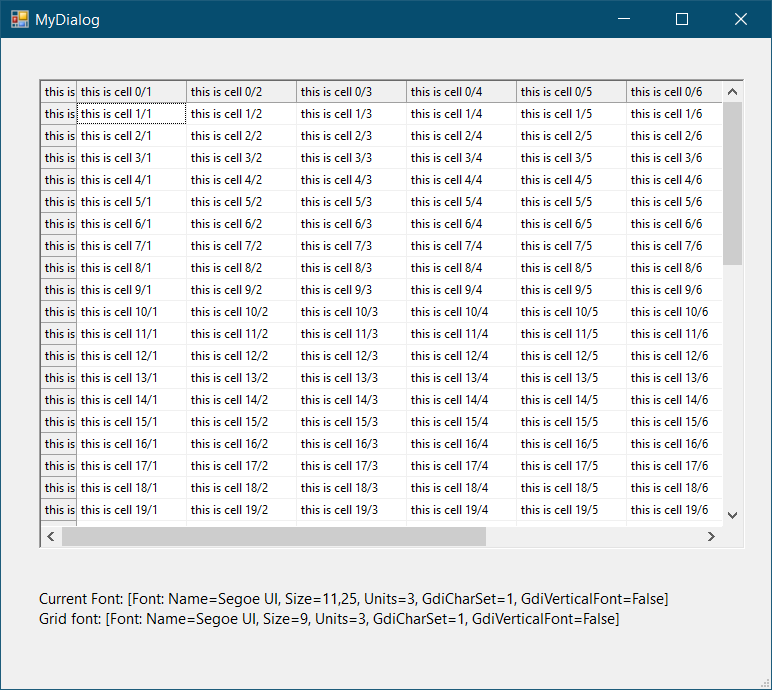Image resolution: width=772 pixels, height=690 pixels.
Task: Click the row header beside cell 19/1
Action: (59, 510)
